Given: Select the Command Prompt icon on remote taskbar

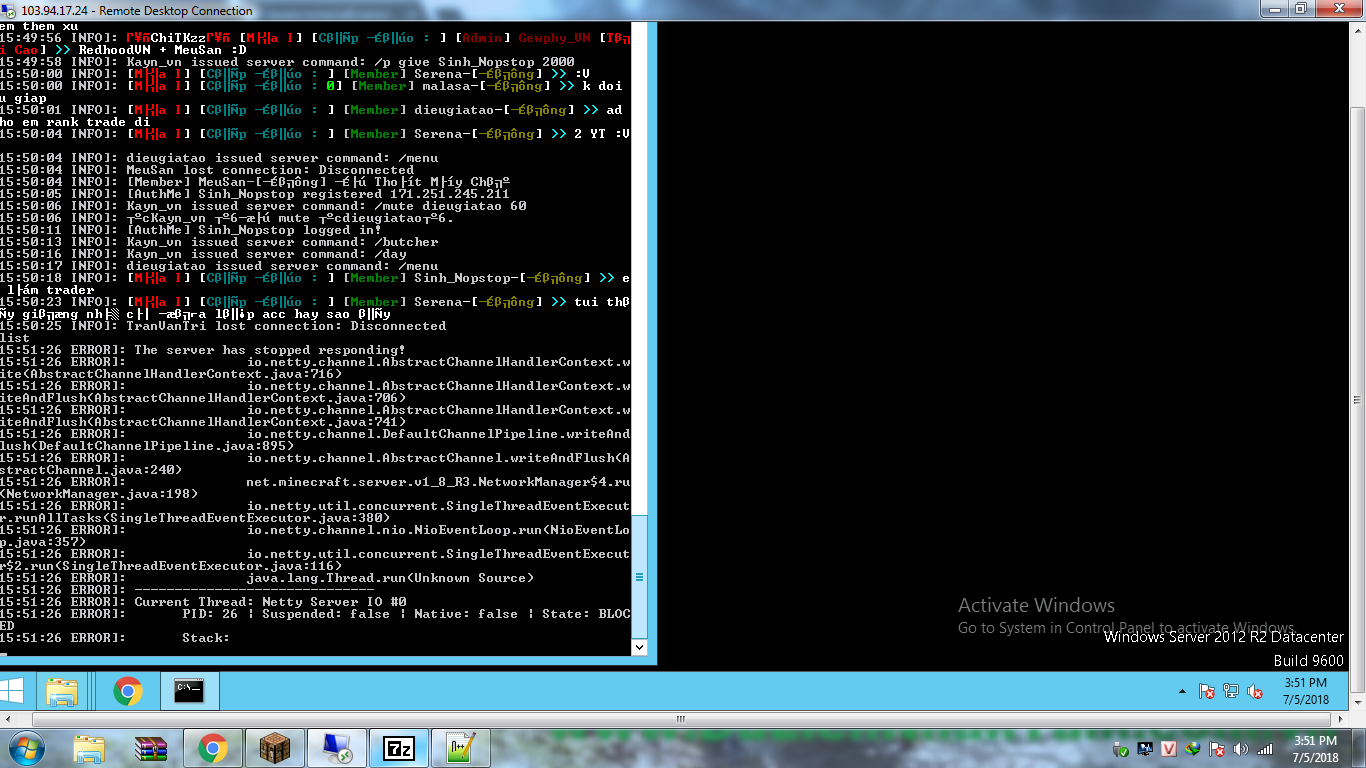Looking at the screenshot, I should point(189,691).
